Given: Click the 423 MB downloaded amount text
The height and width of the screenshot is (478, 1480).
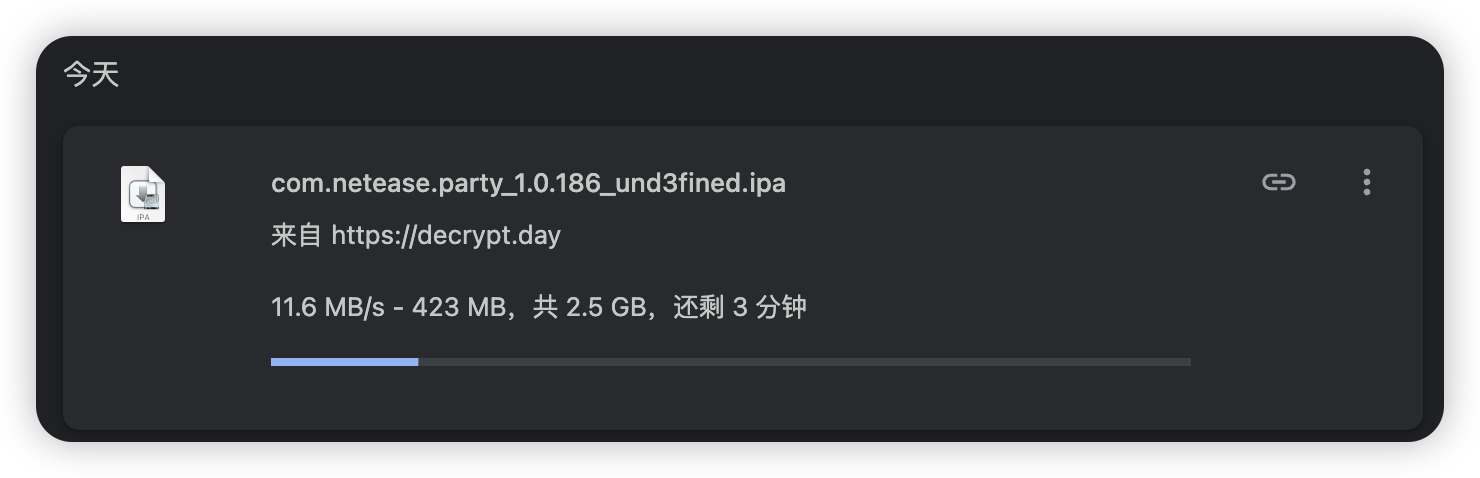Looking at the screenshot, I should click(458, 307).
